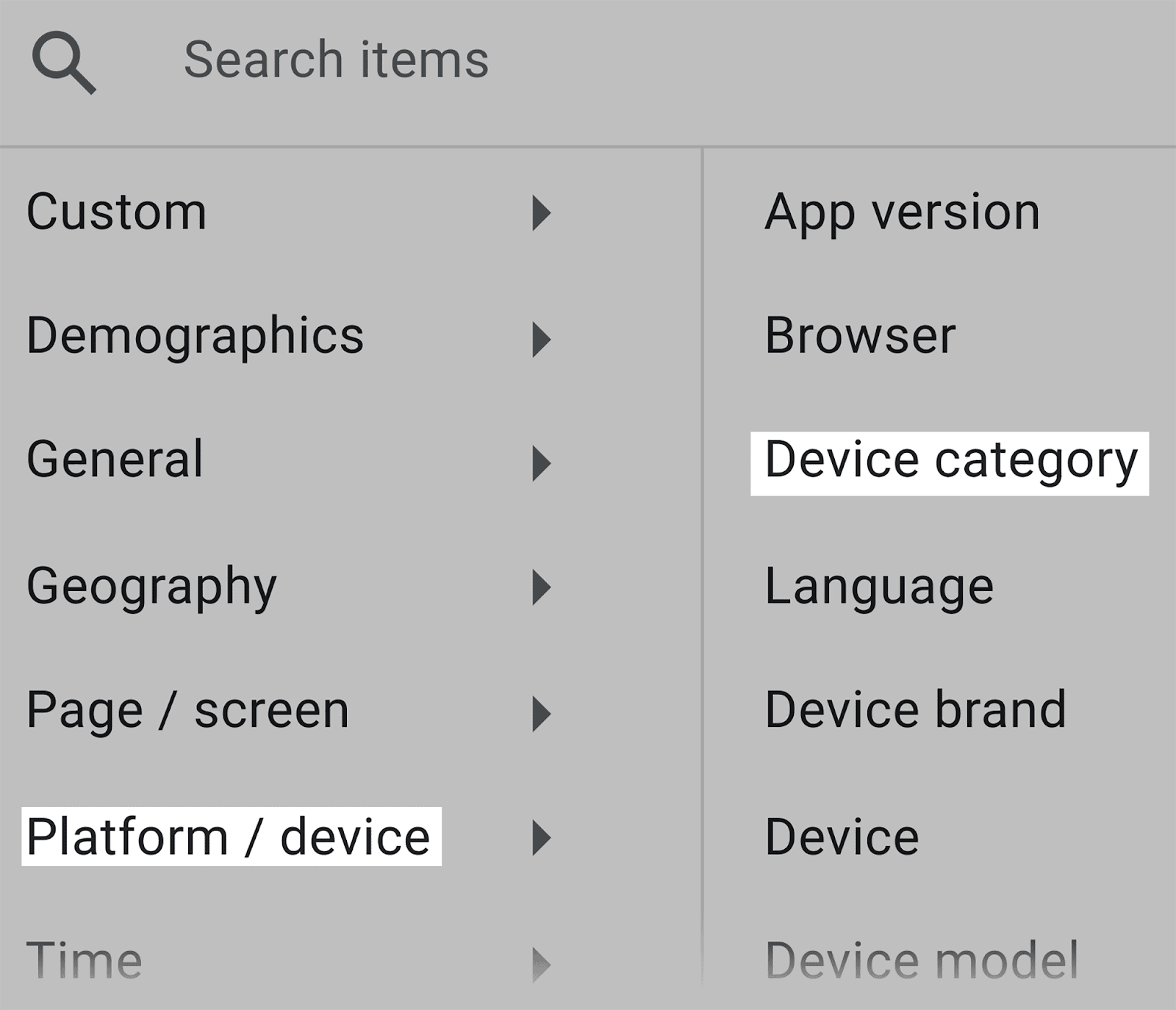Select App version dimension
The image size is (1176, 1010).
(902, 212)
